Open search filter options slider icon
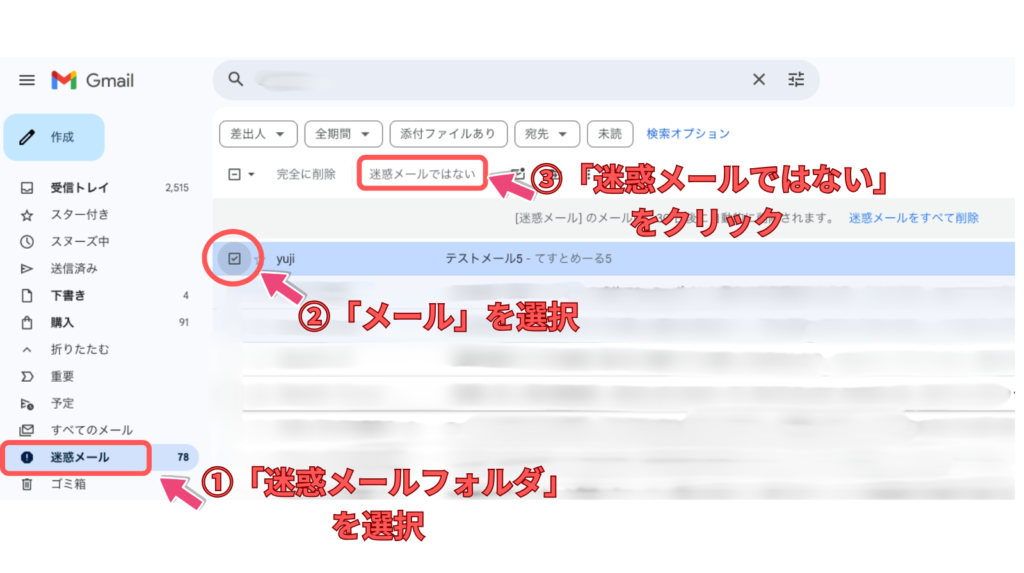1024x573 pixels. click(796, 80)
